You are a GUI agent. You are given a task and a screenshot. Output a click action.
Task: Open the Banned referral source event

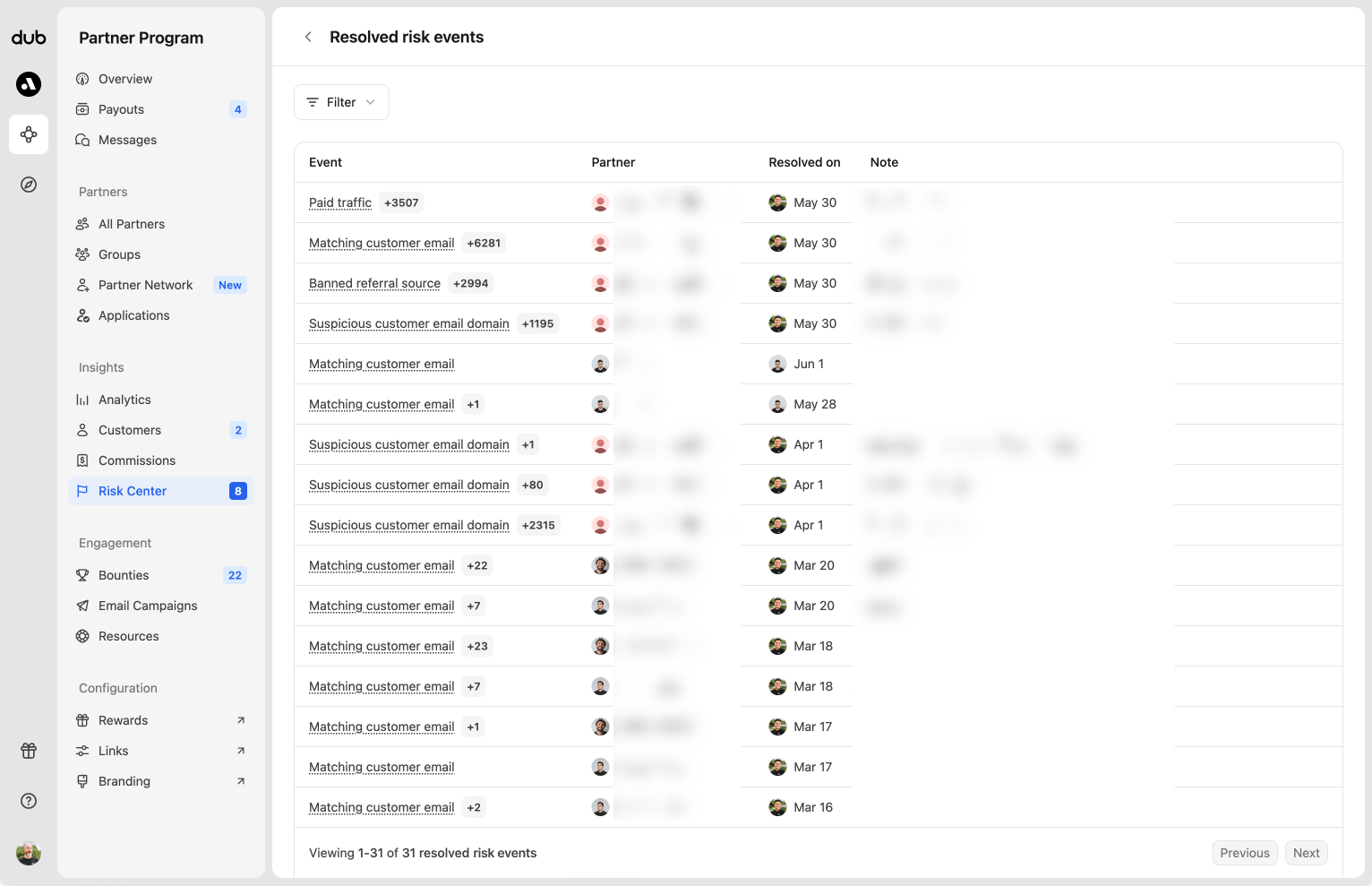(374, 283)
